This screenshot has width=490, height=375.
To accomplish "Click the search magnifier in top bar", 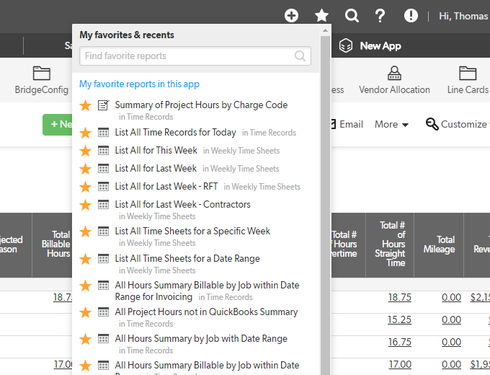I will (x=352, y=15).
